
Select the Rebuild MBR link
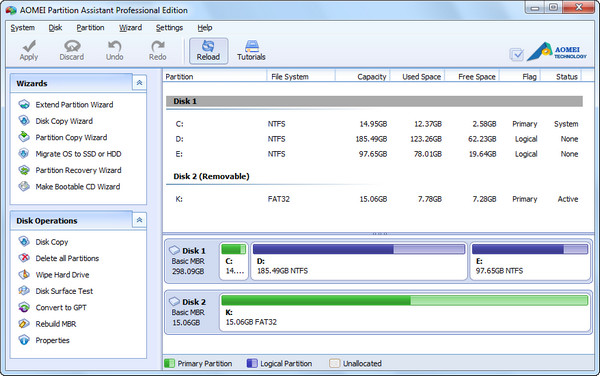click(x=56, y=324)
